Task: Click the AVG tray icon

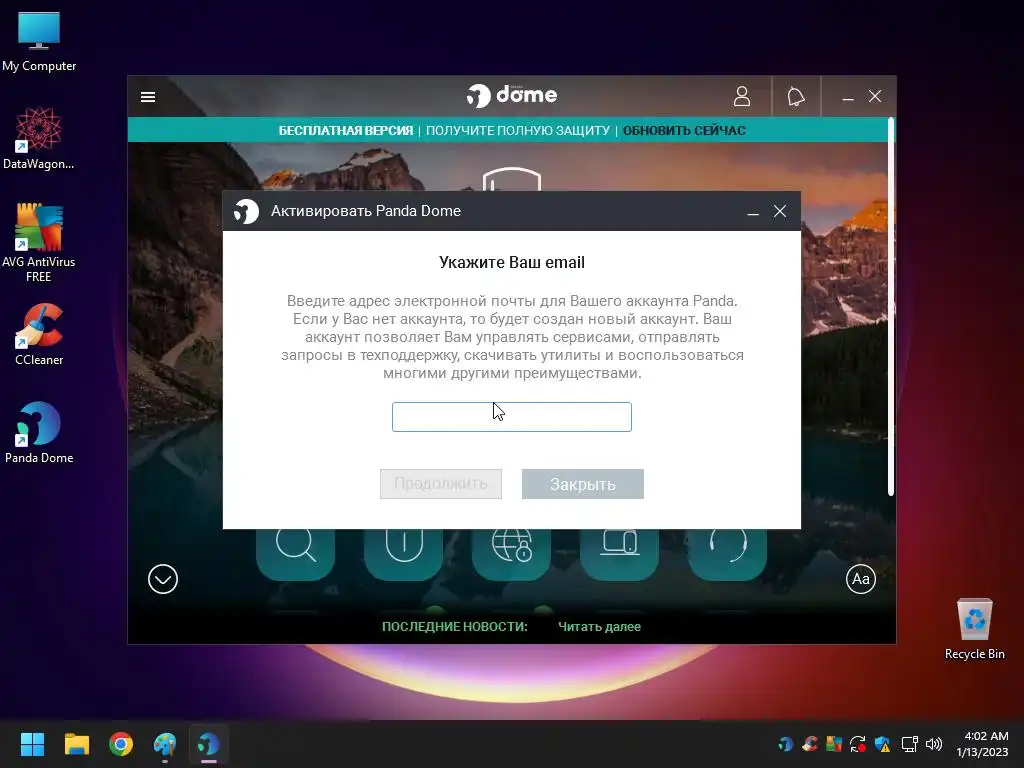Action: tap(834, 744)
